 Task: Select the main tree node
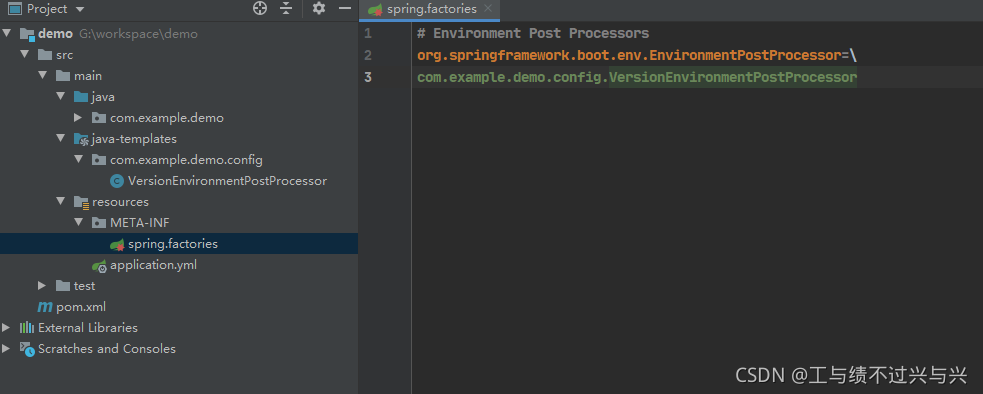[x=88, y=76]
